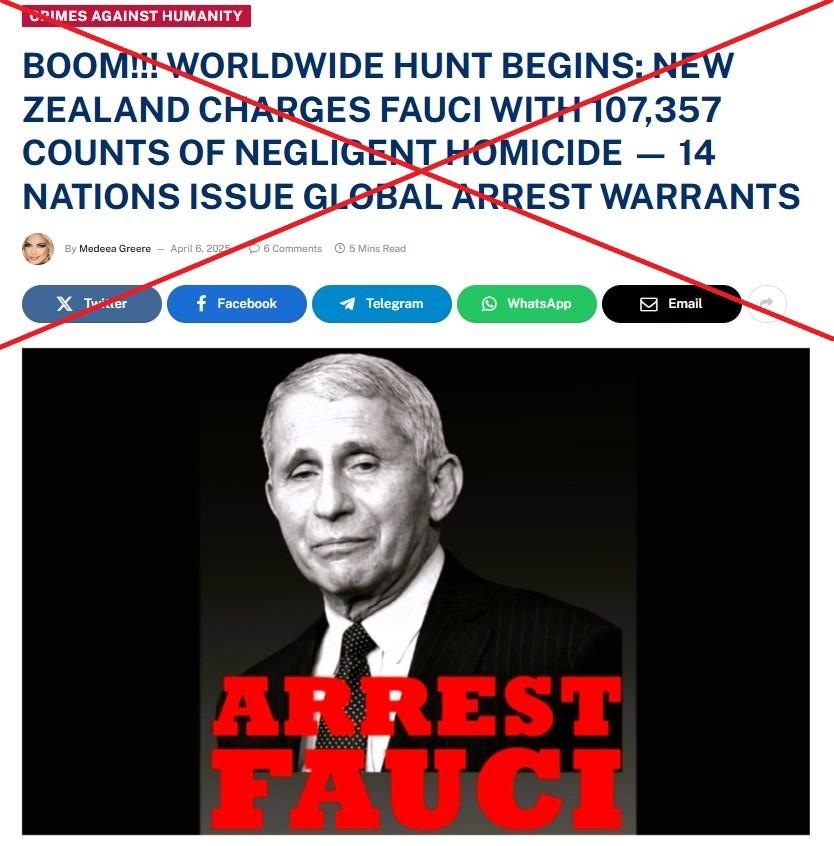Open more share options arrow icon
This screenshot has height=846, width=834.
point(767,303)
